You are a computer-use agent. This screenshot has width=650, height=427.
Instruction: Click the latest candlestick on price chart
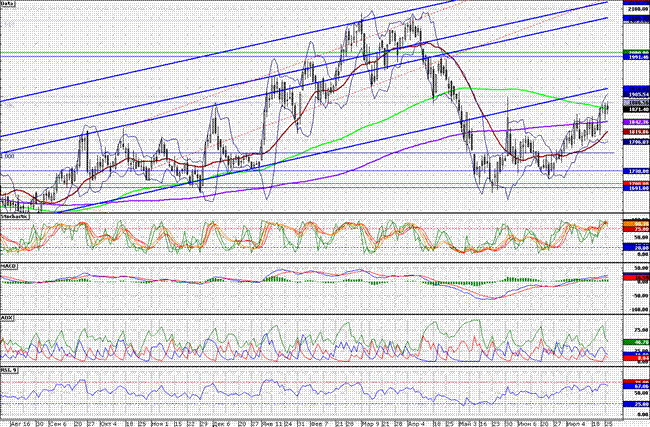point(606,107)
